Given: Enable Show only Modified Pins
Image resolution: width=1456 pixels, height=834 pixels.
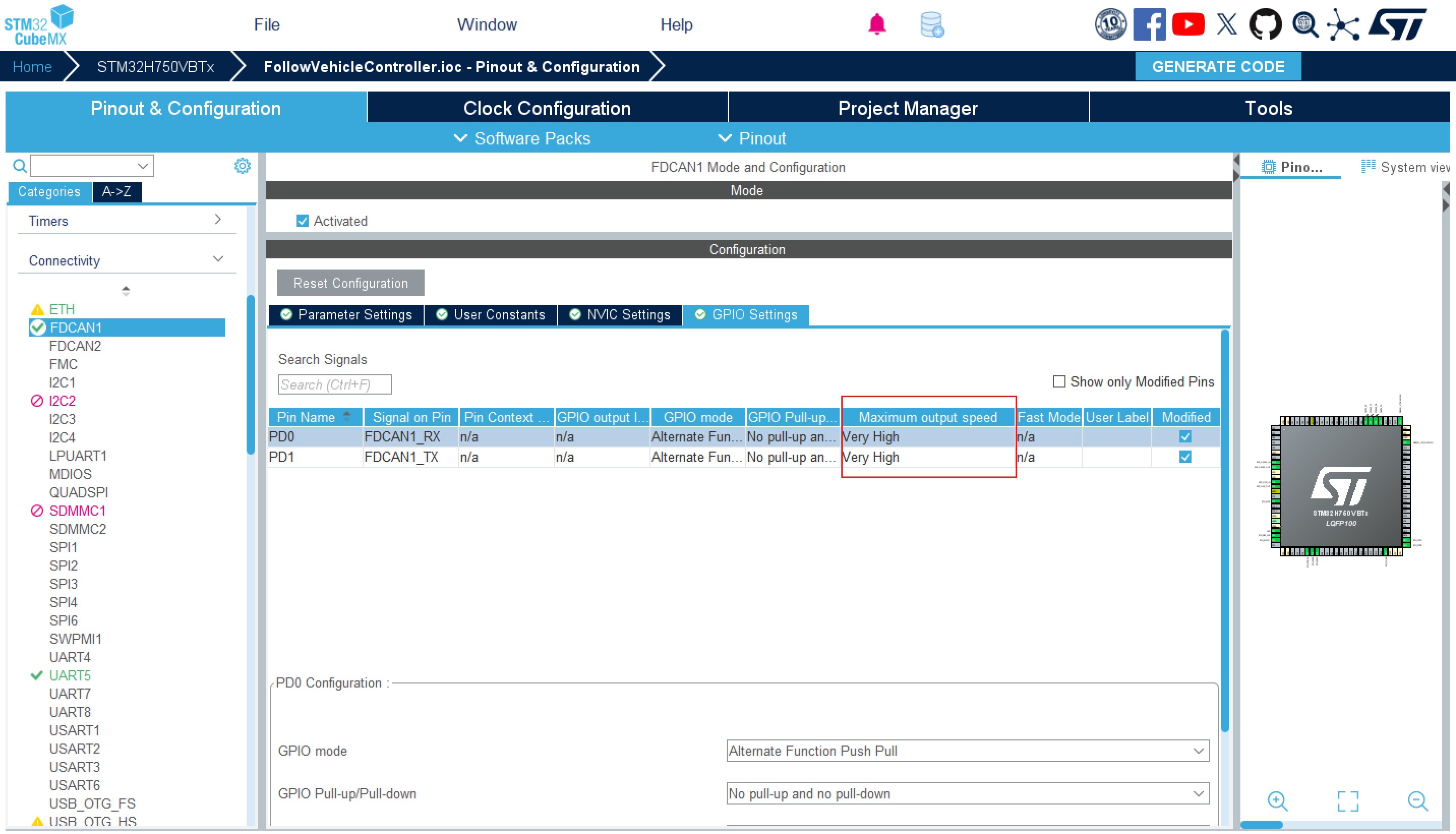Looking at the screenshot, I should [x=1058, y=381].
